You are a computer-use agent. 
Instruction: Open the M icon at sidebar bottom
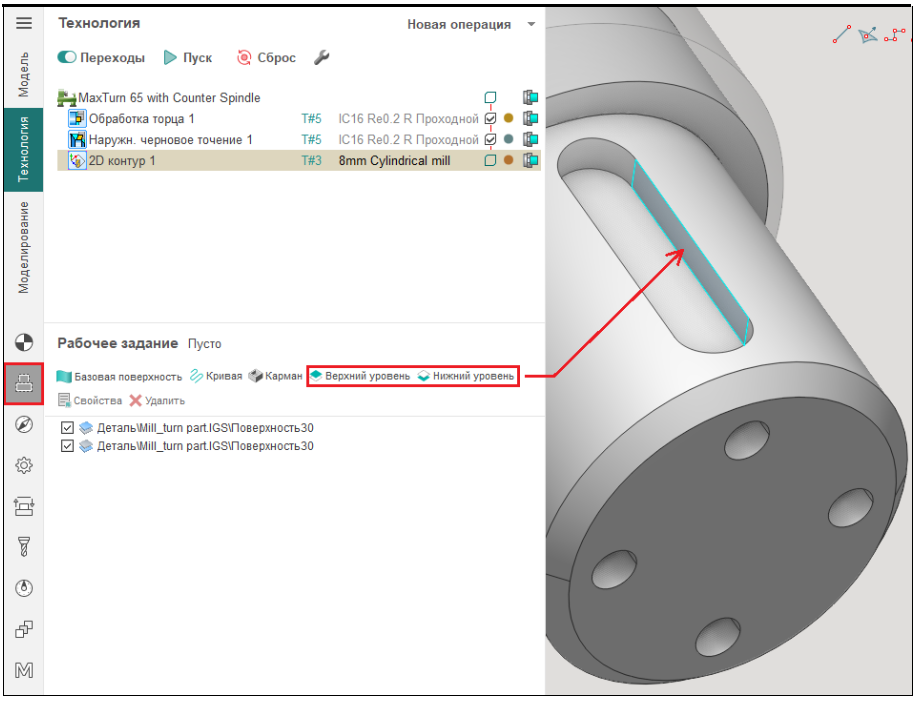point(24,670)
